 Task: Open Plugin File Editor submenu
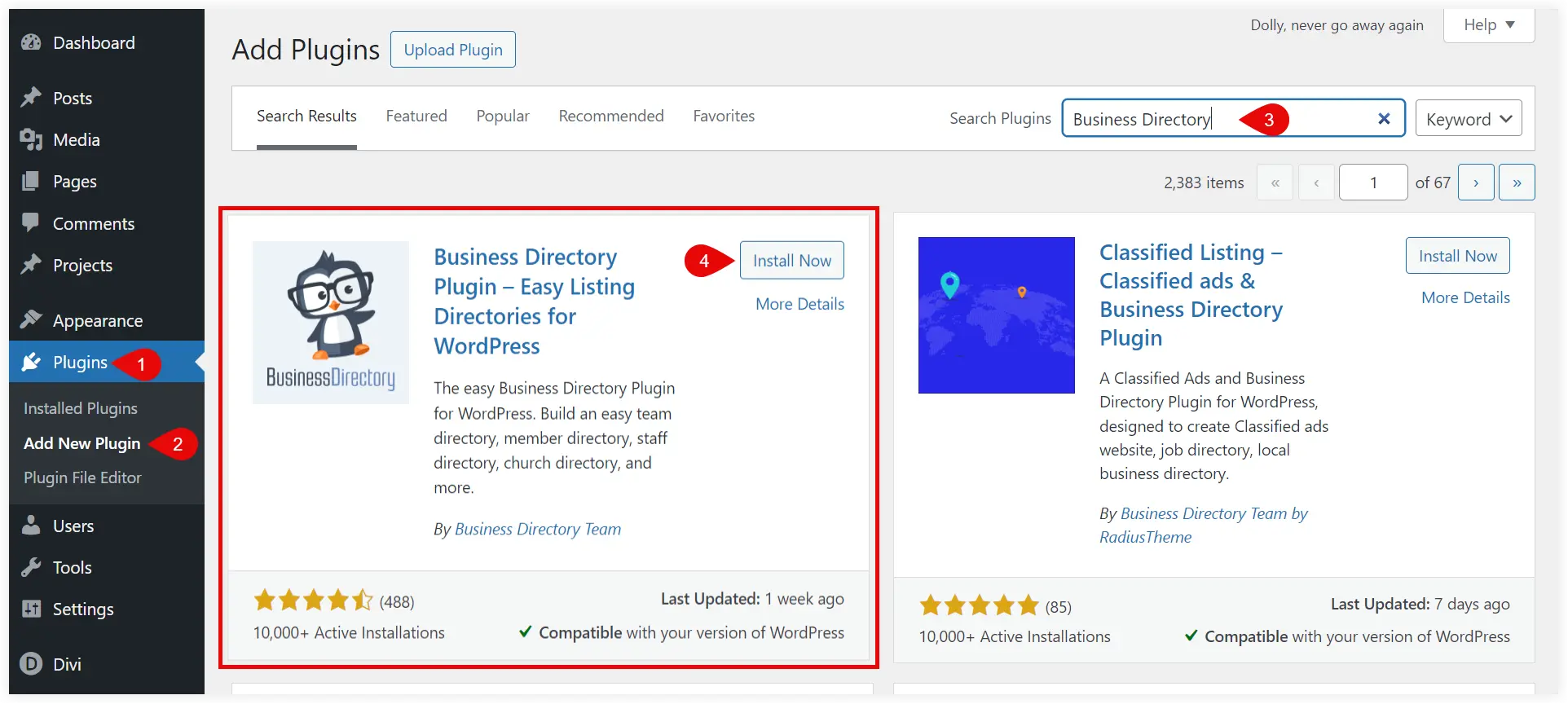82,477
